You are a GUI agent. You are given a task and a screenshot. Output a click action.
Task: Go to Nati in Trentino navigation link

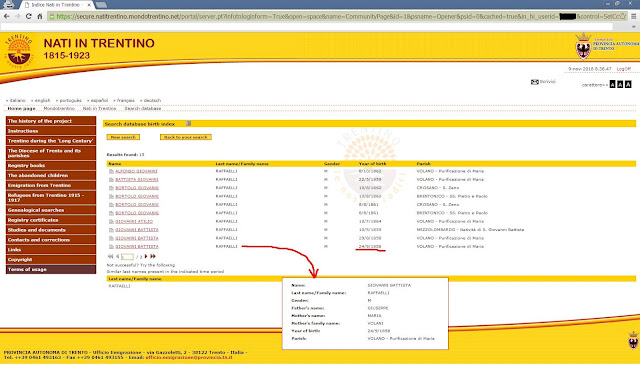pos(100,109)
